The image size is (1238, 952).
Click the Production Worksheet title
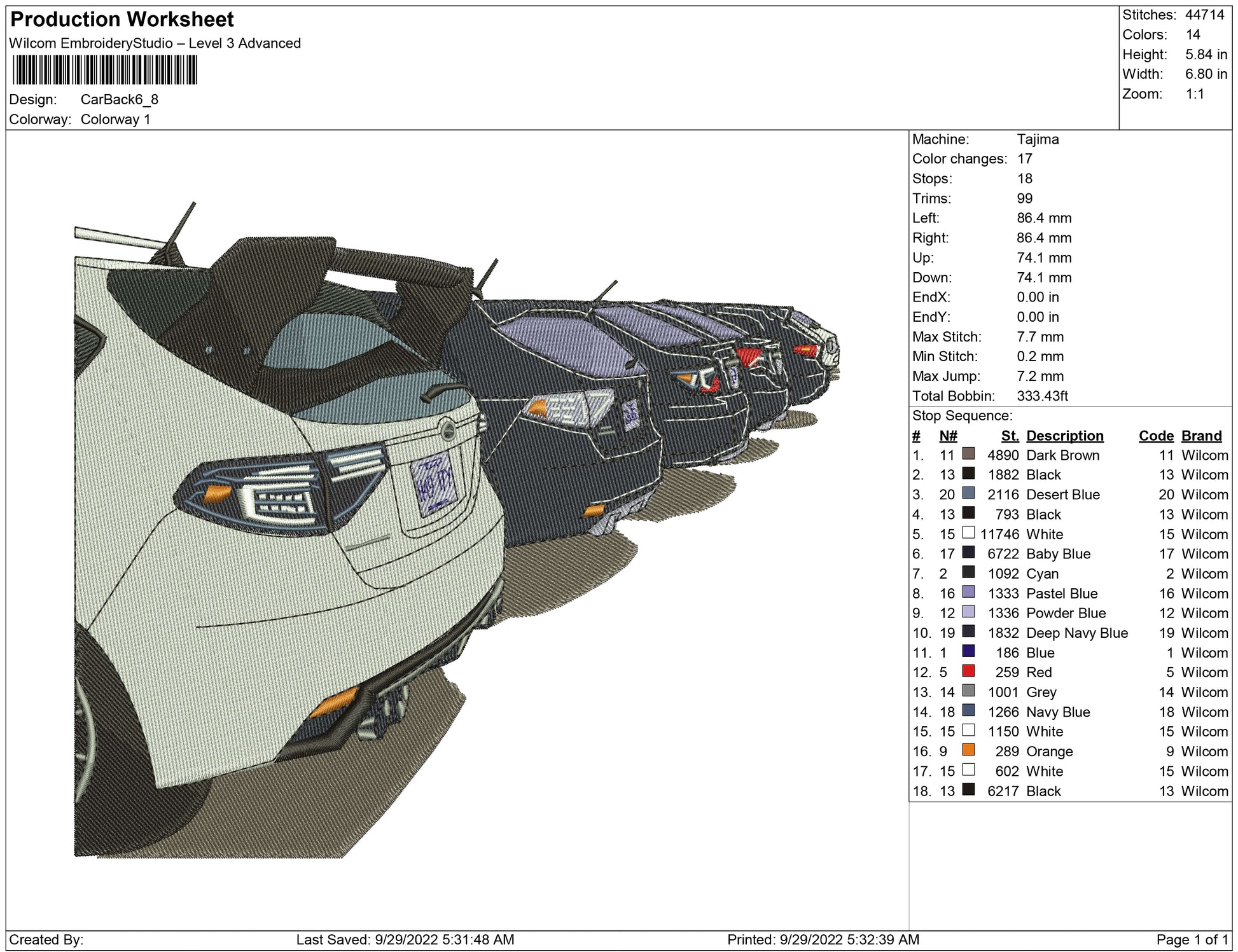coord(122,20)
